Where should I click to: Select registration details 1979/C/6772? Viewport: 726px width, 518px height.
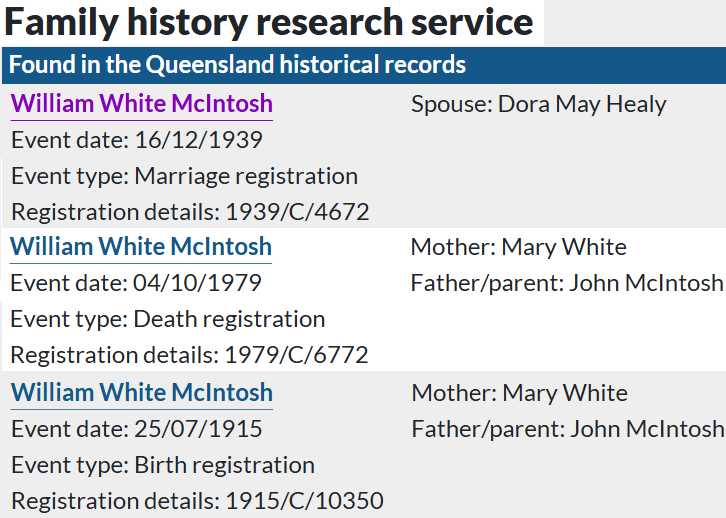tap(297, 355)
